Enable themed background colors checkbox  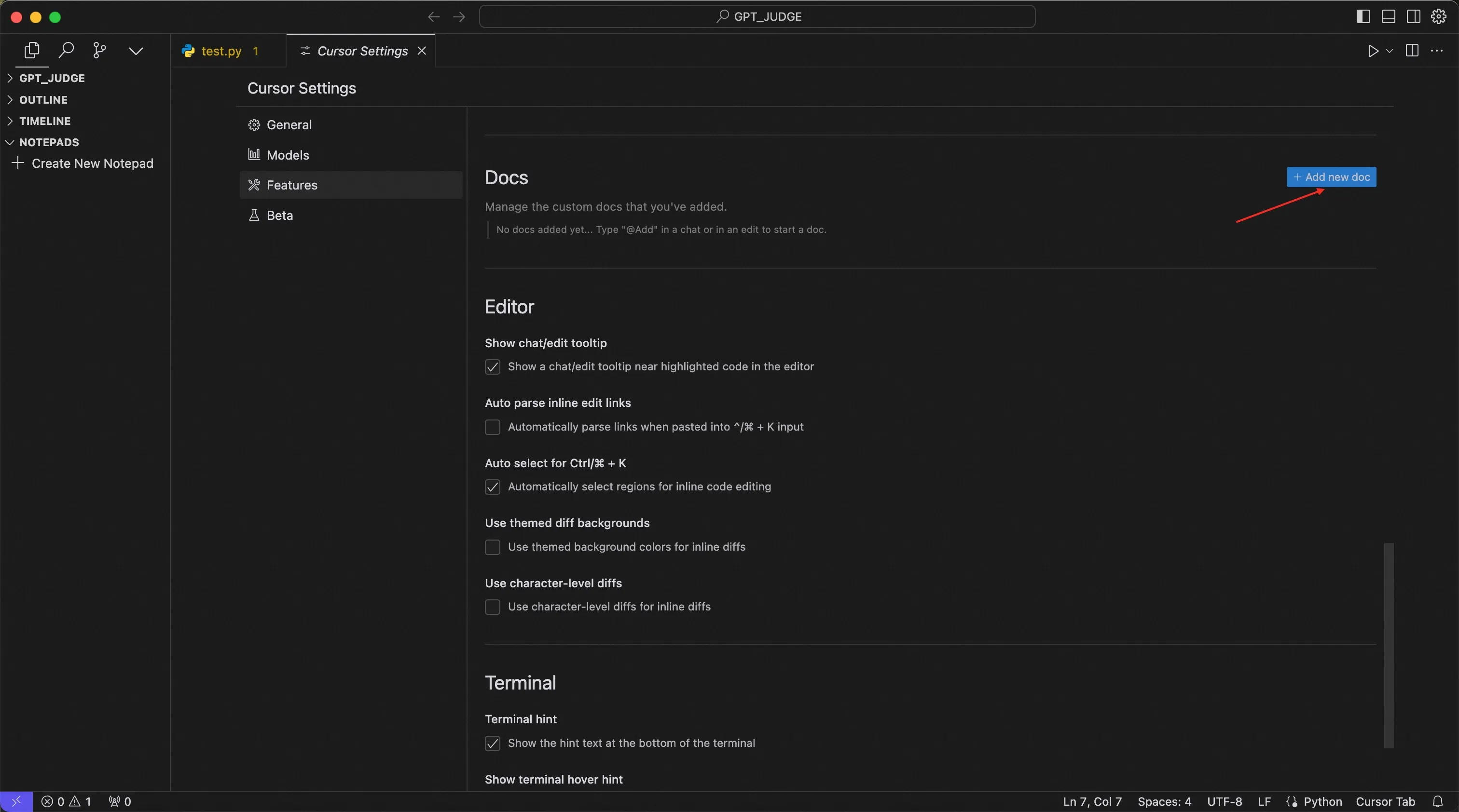click(x=492, y=547)
